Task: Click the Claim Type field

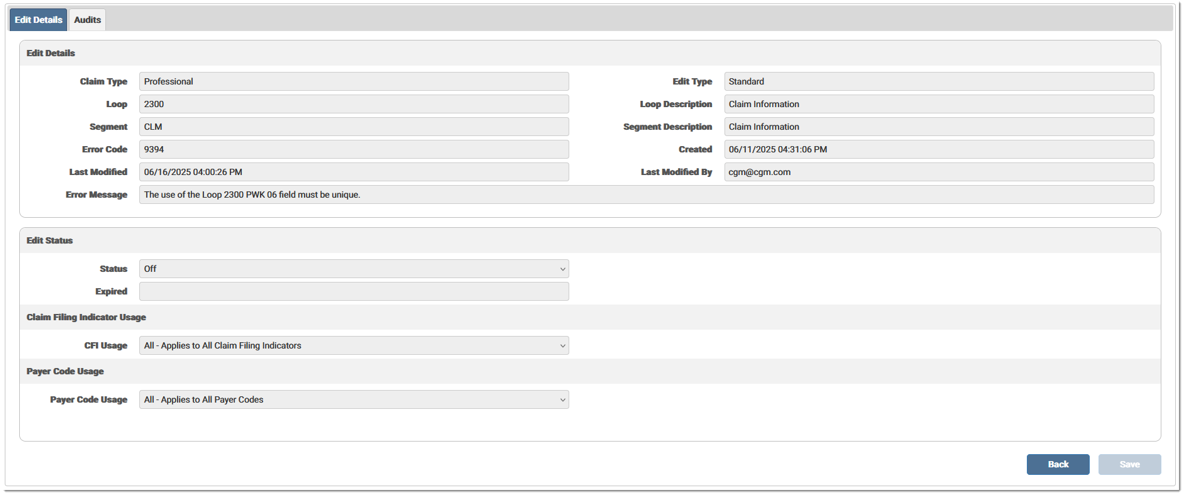Action: pyautogui.click(x=353, y=82)
